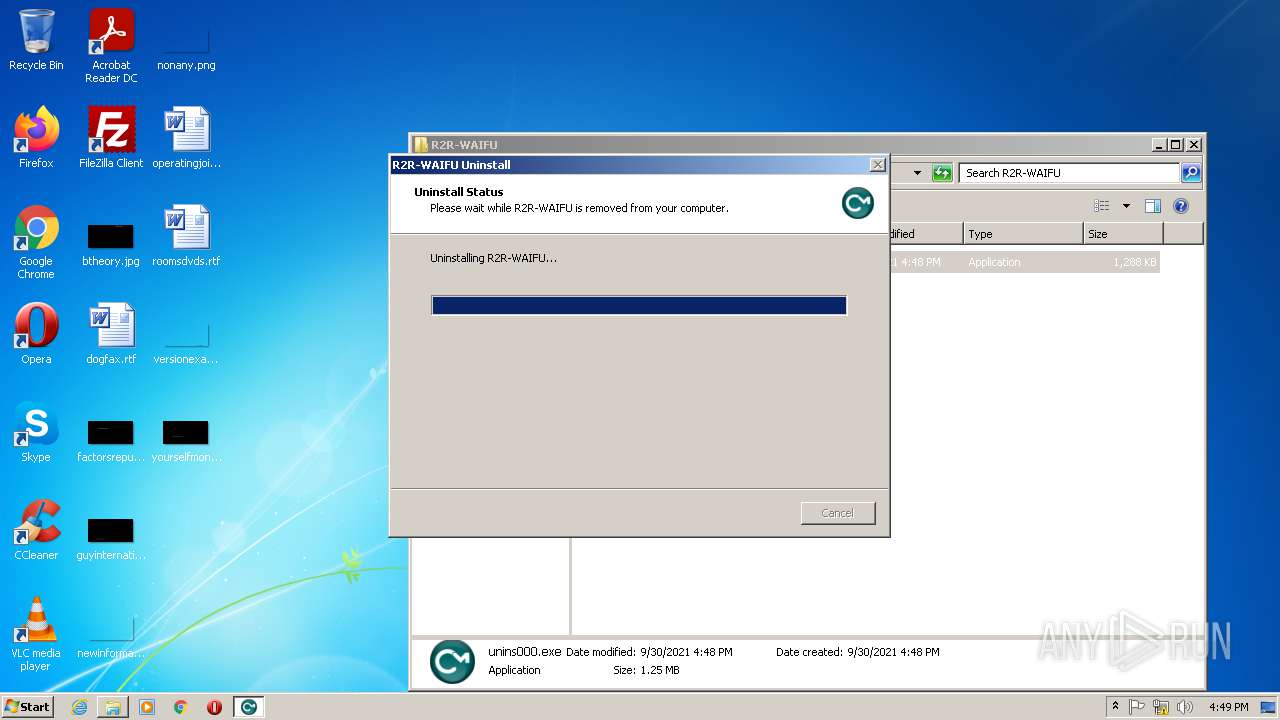Open the operatingjoi… Word document
This screenshot has width=1280, height=720.
pos(186,138)
